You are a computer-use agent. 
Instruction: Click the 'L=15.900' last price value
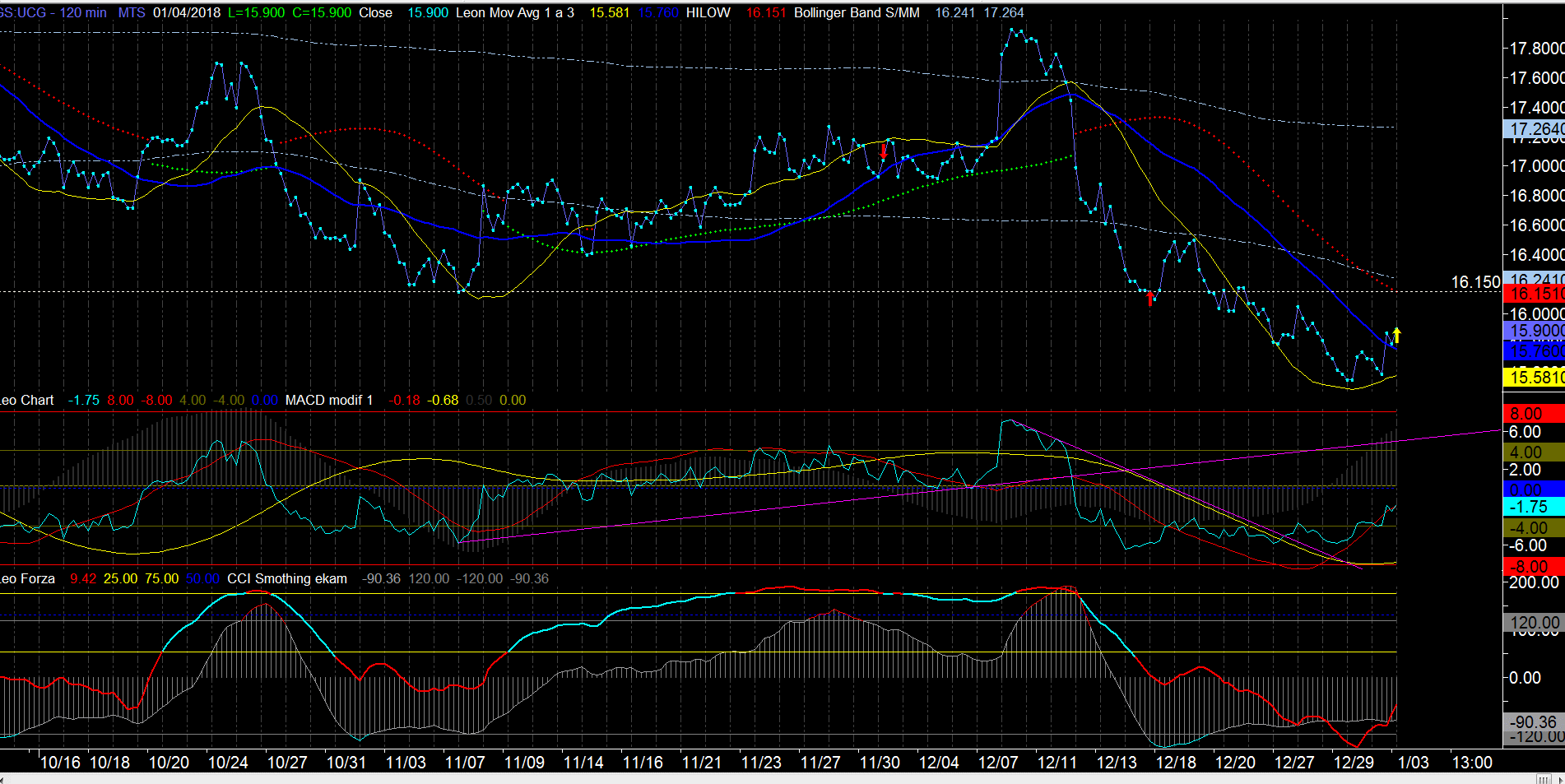pos(256,12)
